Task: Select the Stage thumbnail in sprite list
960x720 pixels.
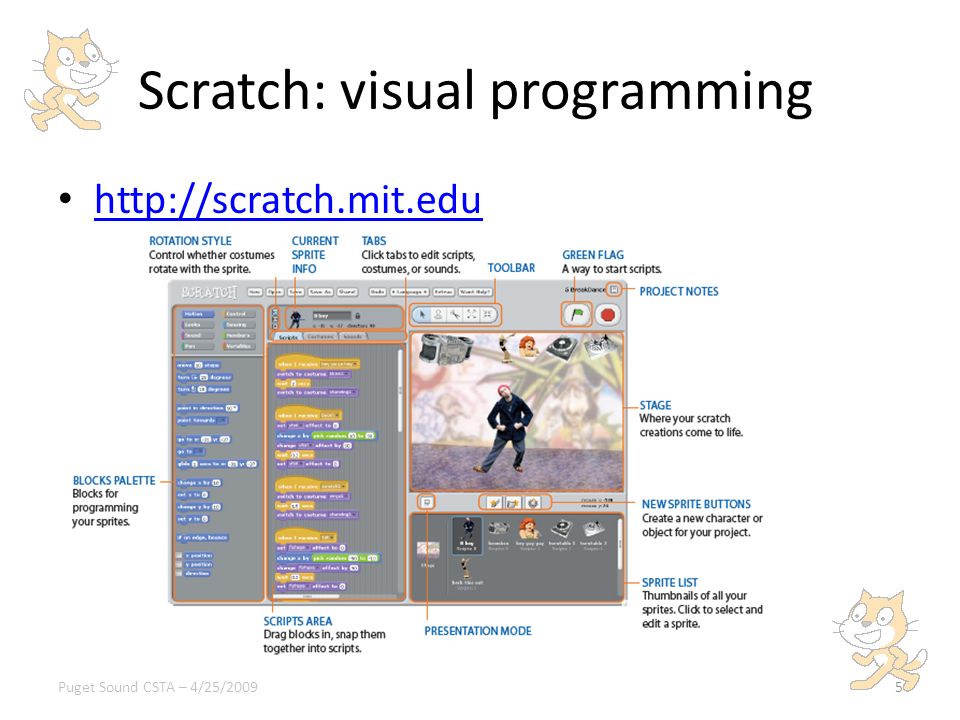Action: tap(428, 555)
